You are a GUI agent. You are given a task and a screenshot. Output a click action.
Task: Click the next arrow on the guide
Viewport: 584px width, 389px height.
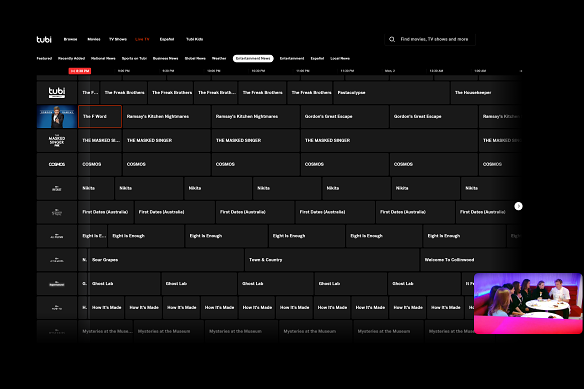click(518, 206)
